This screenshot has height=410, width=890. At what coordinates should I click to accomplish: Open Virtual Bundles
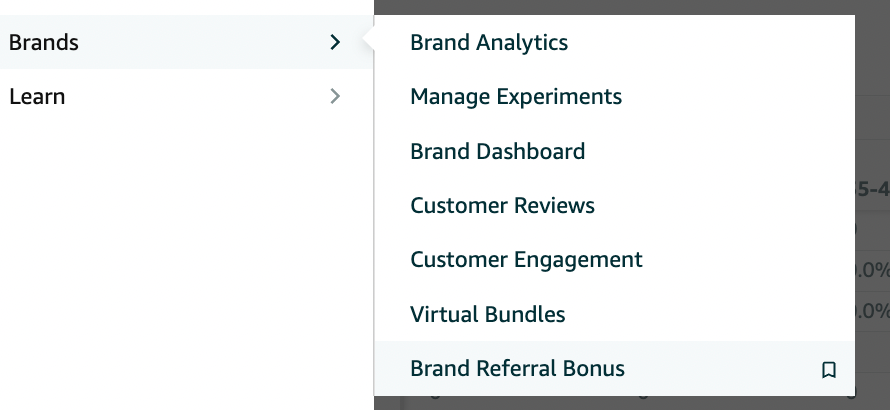click(488, 314)
